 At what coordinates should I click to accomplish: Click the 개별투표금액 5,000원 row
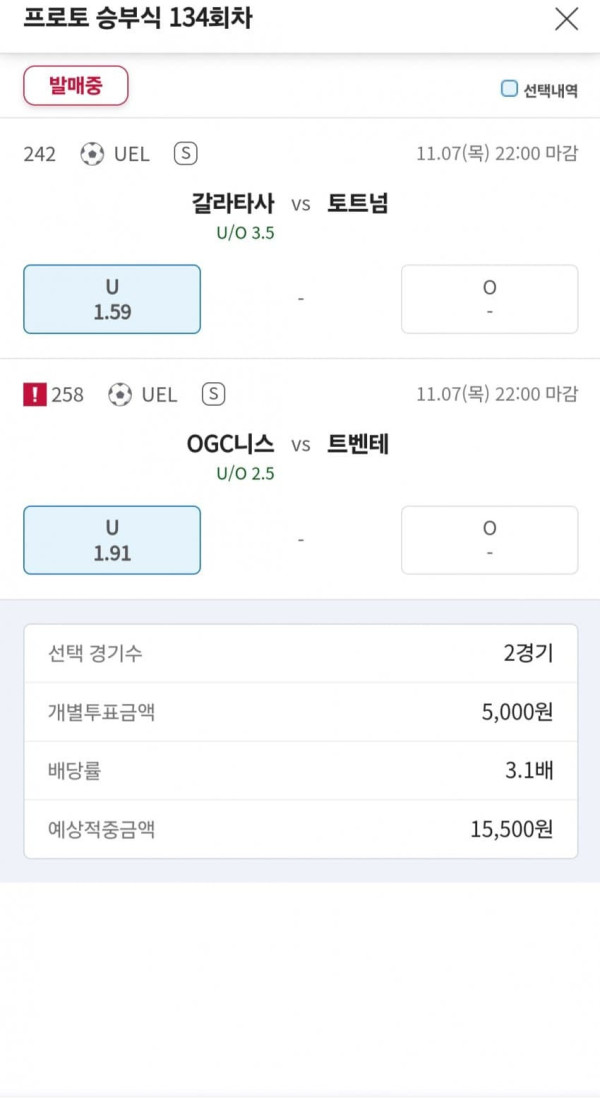coord(300,712)
